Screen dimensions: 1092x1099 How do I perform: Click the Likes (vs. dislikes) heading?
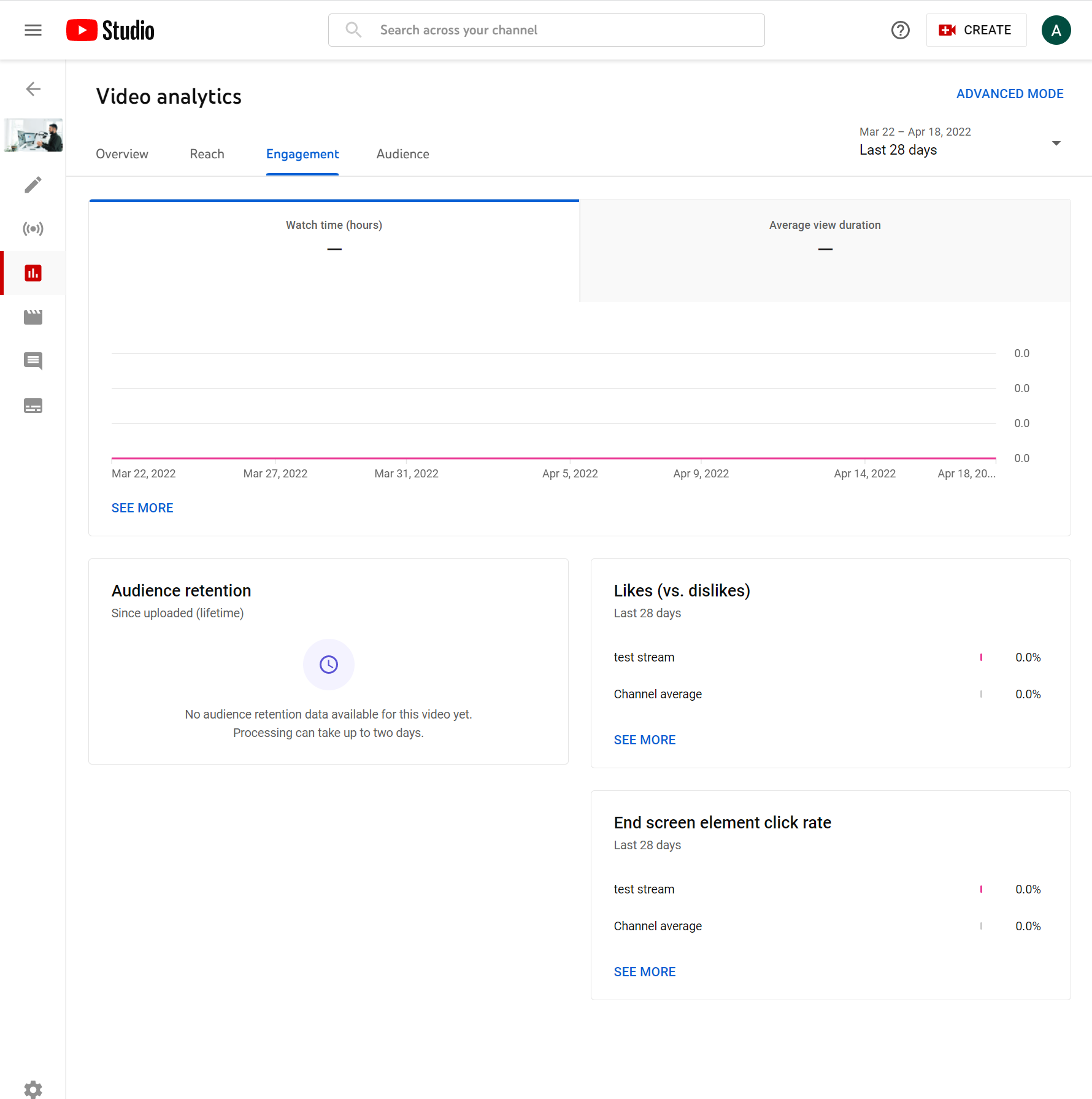[x=682, y=590]
